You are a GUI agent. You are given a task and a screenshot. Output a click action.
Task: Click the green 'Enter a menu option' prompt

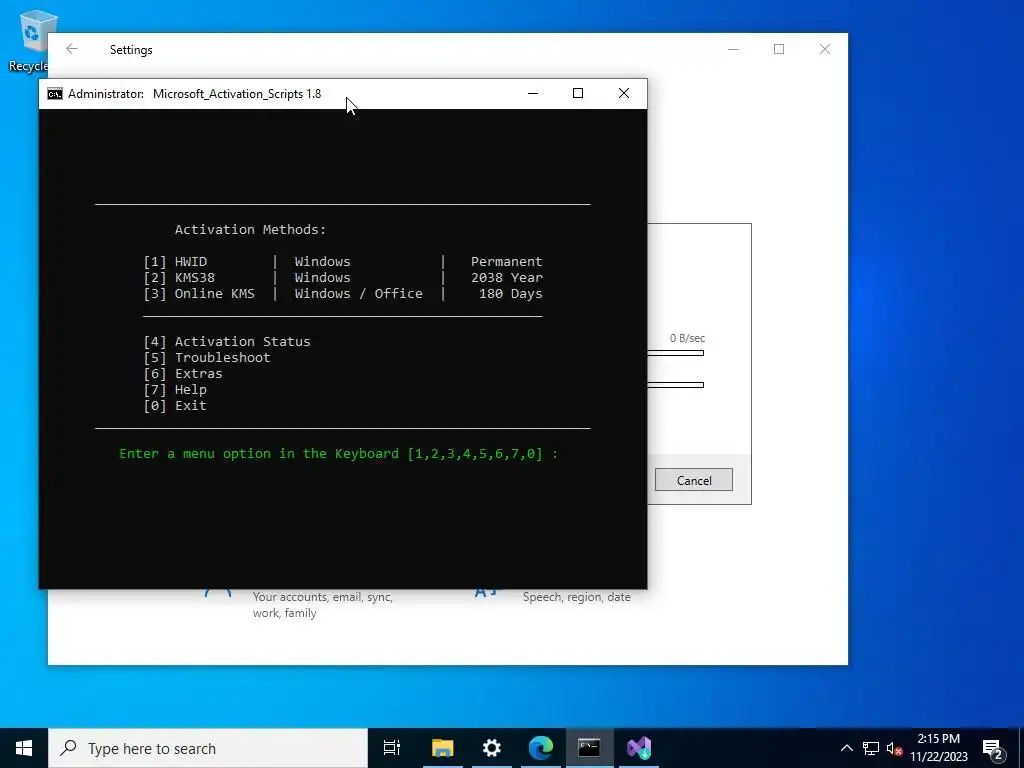(339, 453)
